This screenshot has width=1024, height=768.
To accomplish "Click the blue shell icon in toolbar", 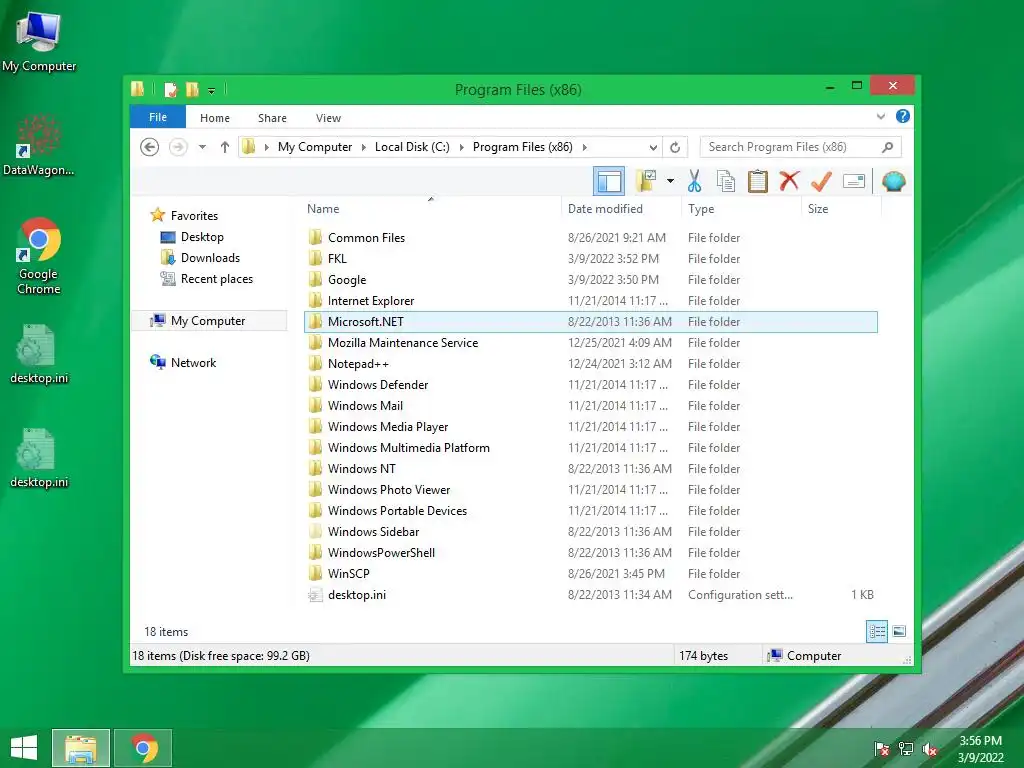I will coord(893,181).
